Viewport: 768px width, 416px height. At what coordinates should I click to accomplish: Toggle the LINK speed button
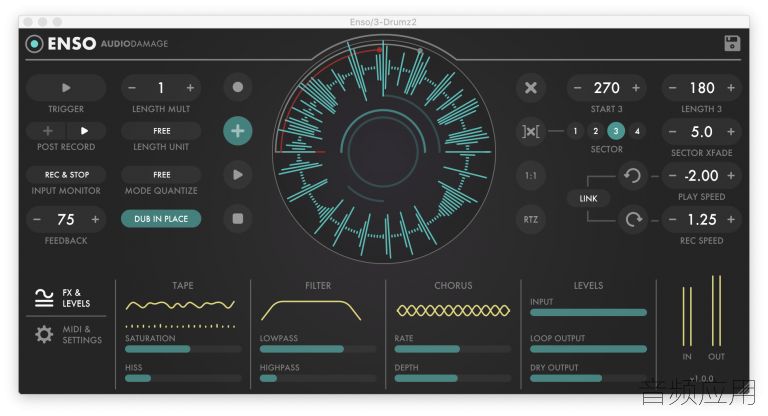click(x=588, y=198)
